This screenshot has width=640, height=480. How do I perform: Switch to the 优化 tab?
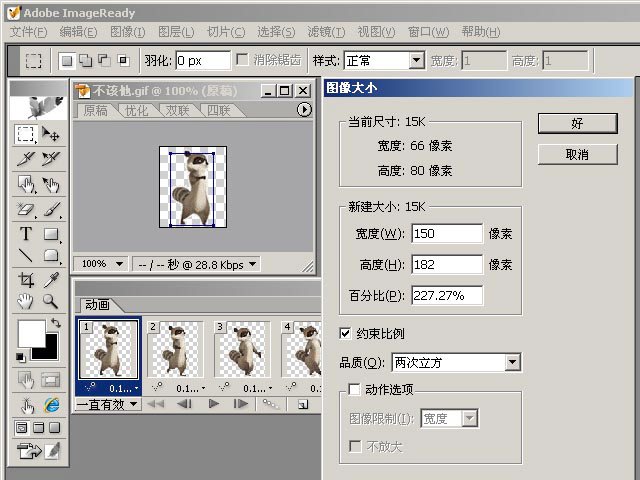click(x=136, y=110)
